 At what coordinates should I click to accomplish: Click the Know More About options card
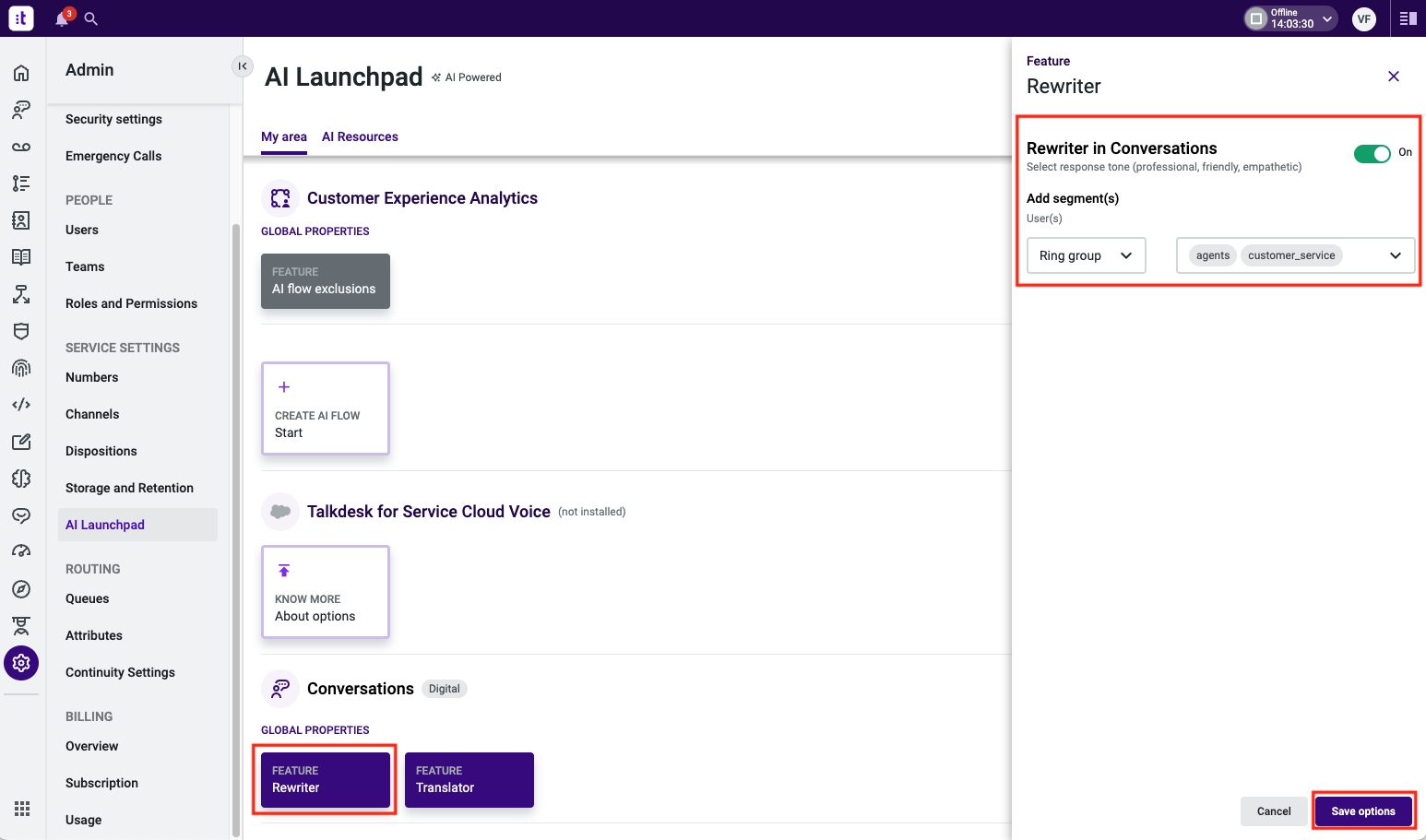tap(326, 592)
